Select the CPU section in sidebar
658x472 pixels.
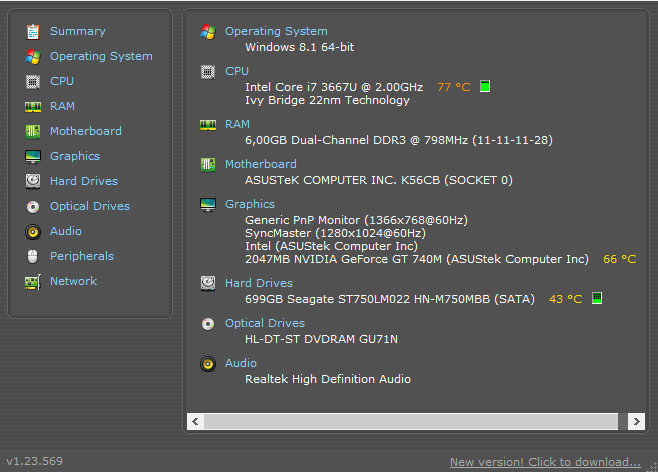(x=62, y=81)
